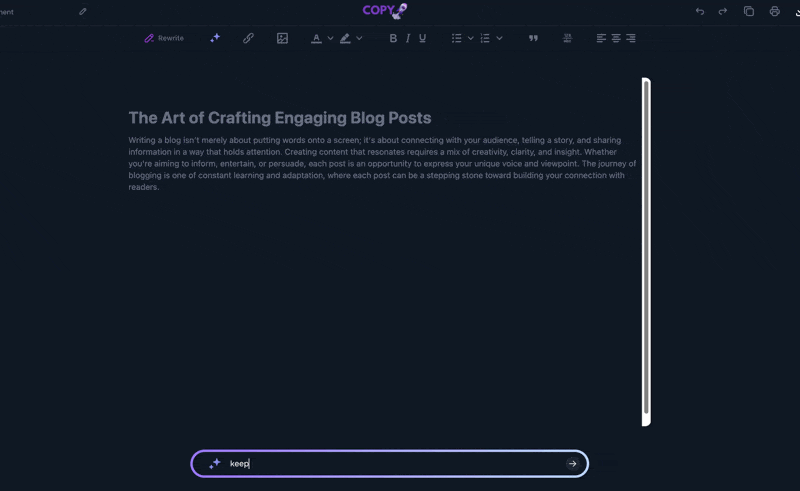Click the AI prompt input field
This screenshot has height=491, width=800.
[x=390, y=463]
